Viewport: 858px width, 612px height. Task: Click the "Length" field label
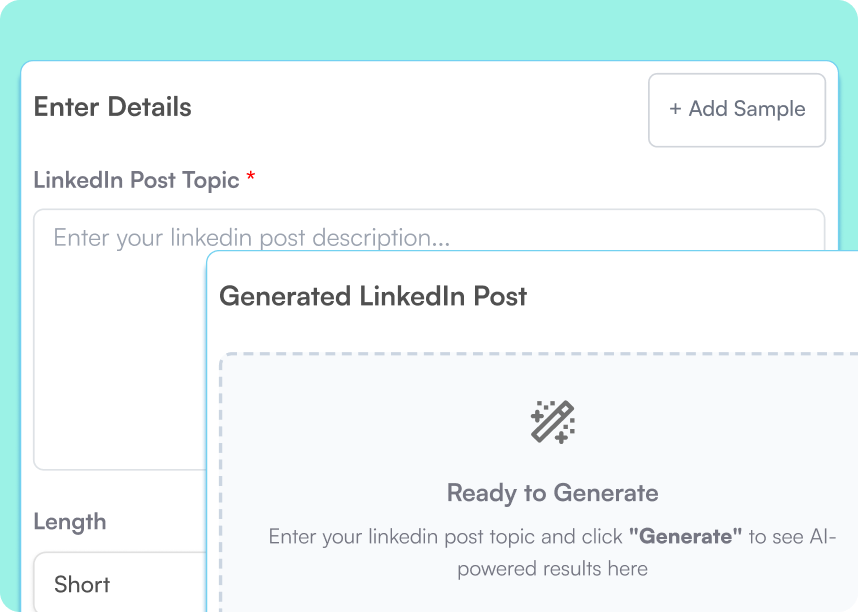70,521
